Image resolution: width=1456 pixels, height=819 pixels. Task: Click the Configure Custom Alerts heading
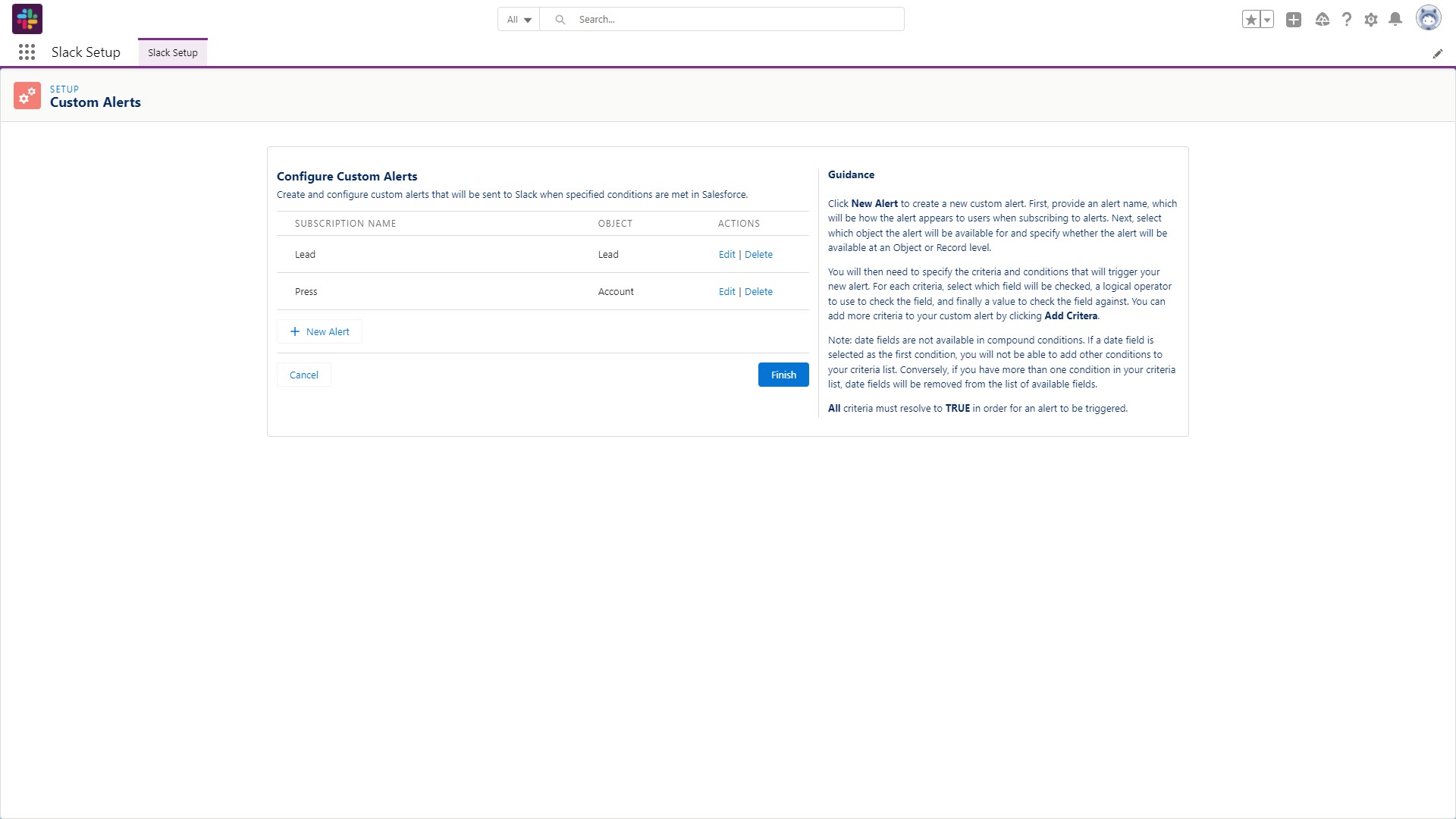(347, 177)
